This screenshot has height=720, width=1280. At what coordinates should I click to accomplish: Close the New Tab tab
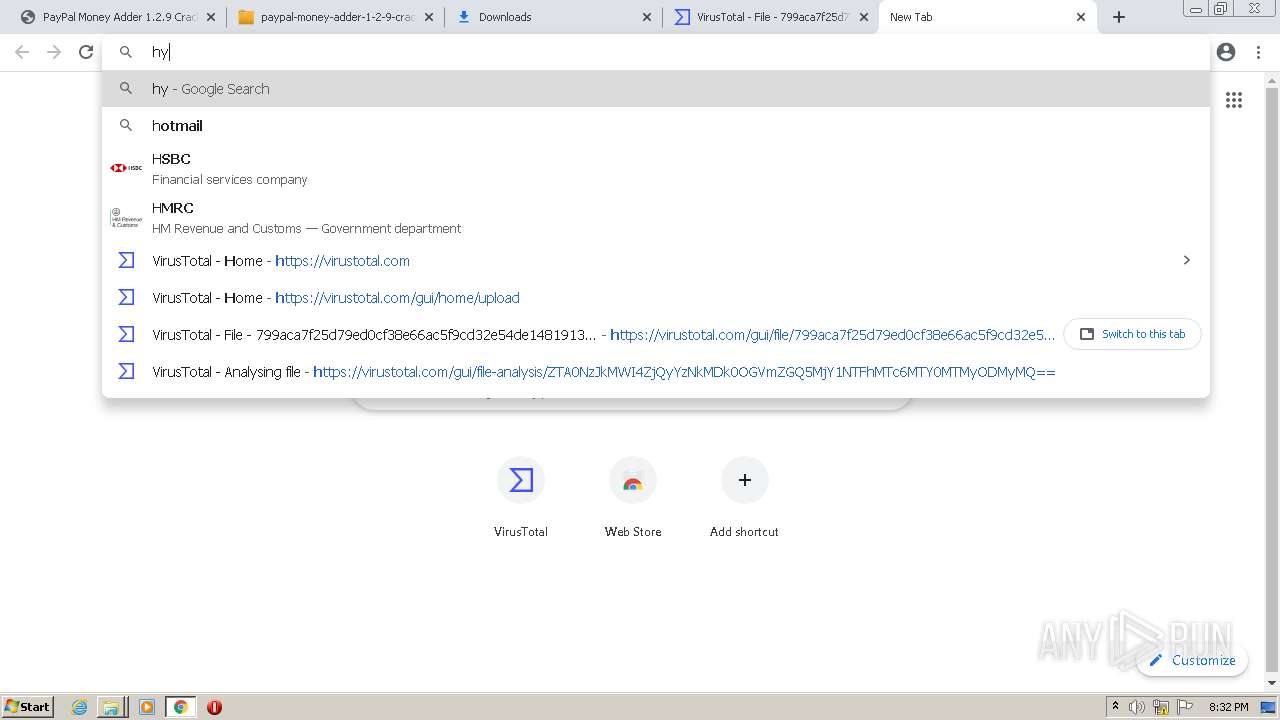tap(1081, 17)
